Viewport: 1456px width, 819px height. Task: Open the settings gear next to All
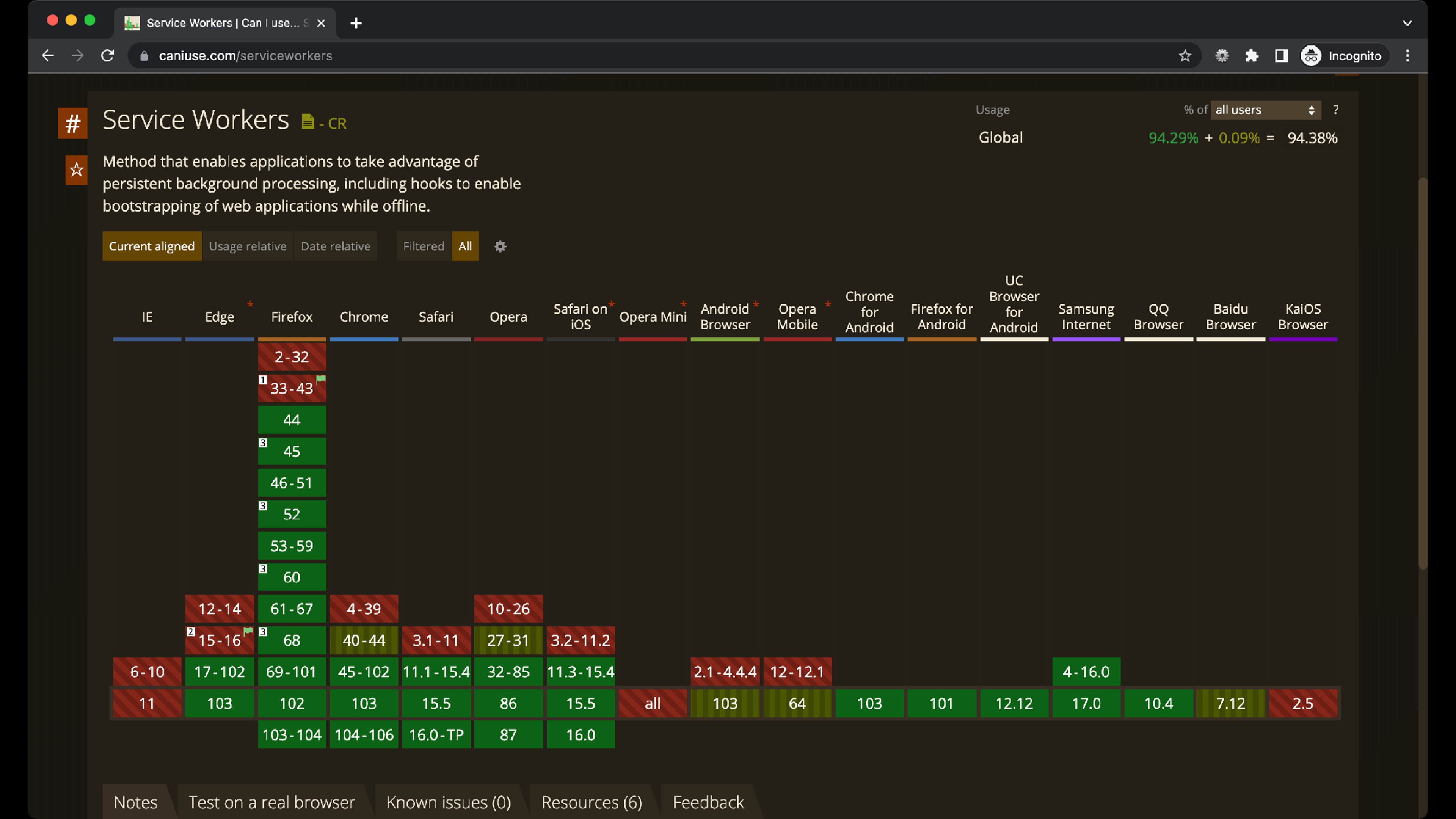click(500, 246)
